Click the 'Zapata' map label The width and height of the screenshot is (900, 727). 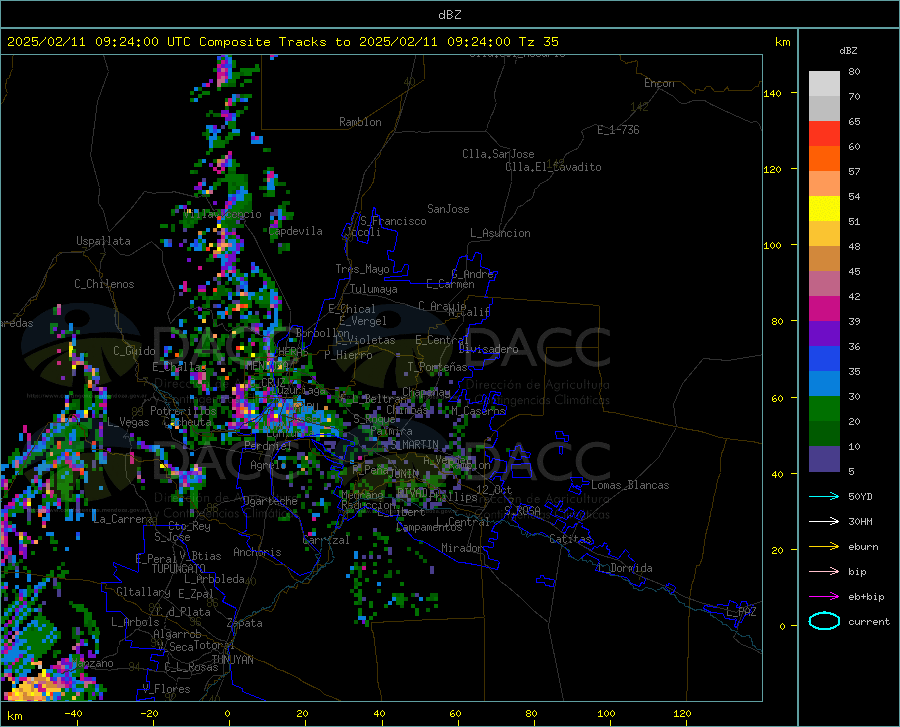tap(245, 623)
